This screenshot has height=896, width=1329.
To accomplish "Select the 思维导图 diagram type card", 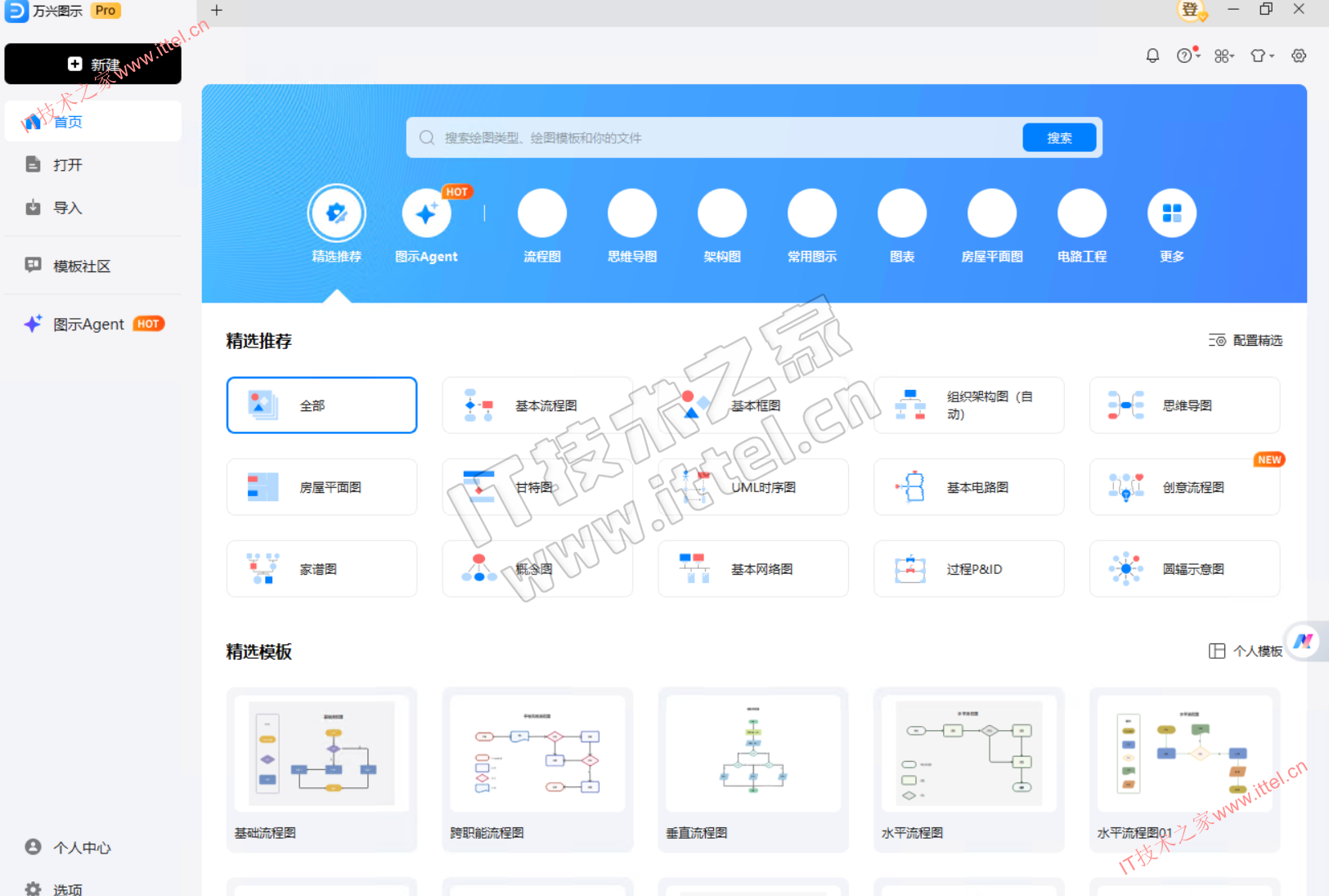I will [x=1184, y=405].
